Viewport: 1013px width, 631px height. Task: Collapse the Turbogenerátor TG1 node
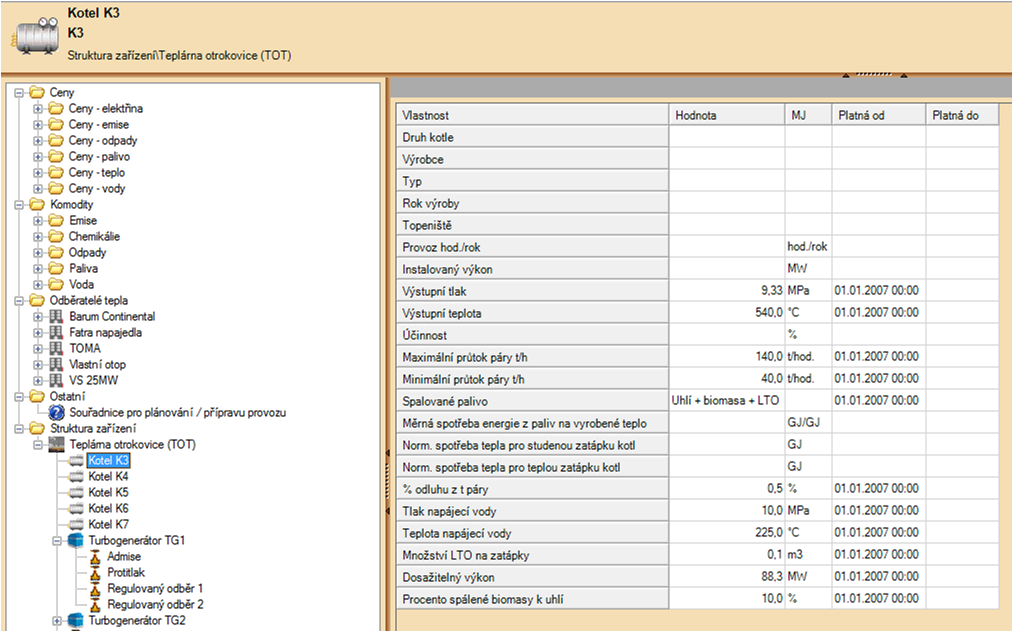[x=57, y=541]
